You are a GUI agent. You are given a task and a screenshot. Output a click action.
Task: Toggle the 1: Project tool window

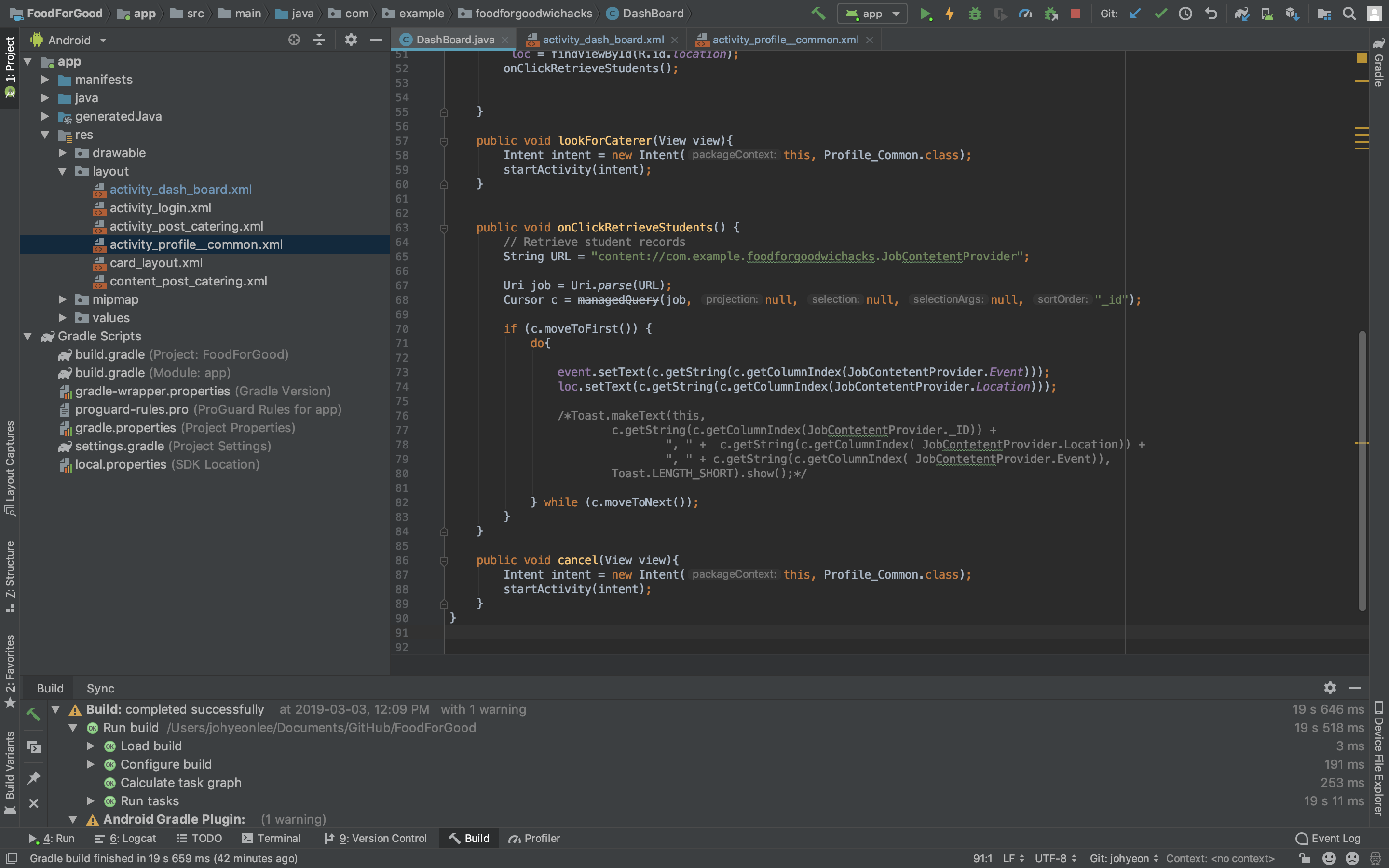[10, 66]
